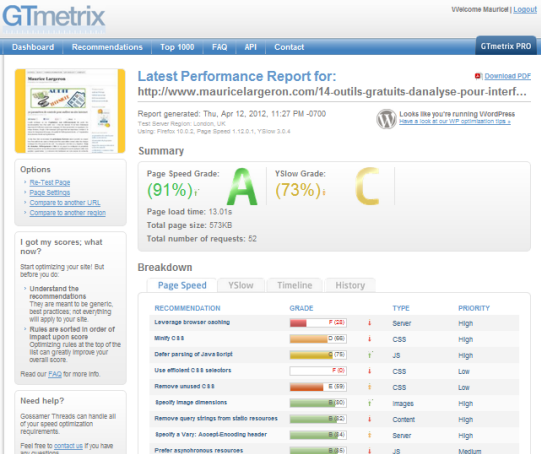This screenshot has width=541, height=454.
Task: Open the FAQ menu item
Action: click(x=219, y=47)
